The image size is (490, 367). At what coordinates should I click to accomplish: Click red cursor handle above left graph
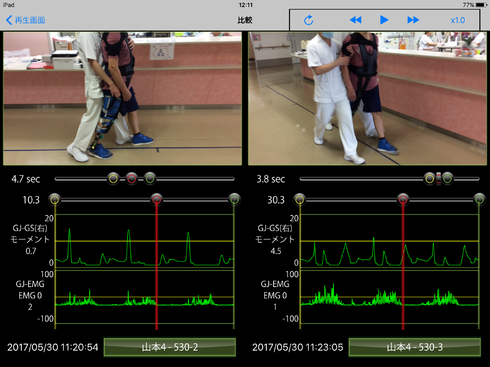pyautogui.click(x=156, y=199)
